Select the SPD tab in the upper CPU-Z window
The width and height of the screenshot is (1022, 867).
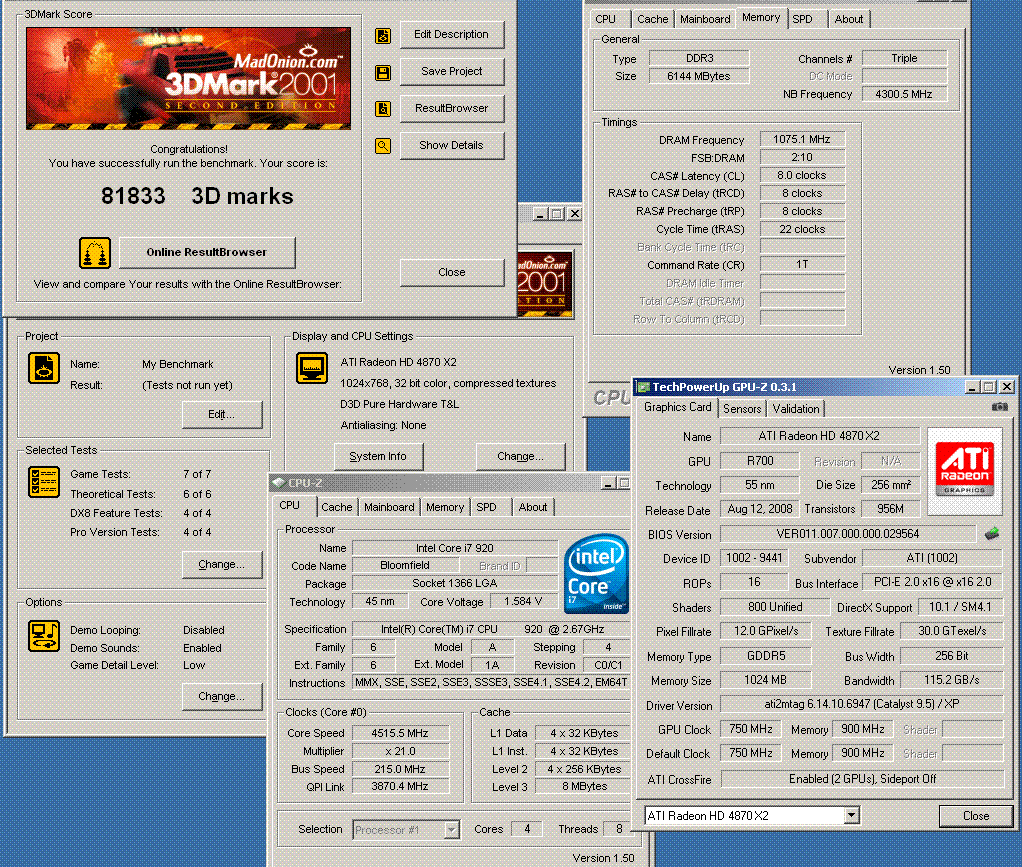tap(802, 20)
